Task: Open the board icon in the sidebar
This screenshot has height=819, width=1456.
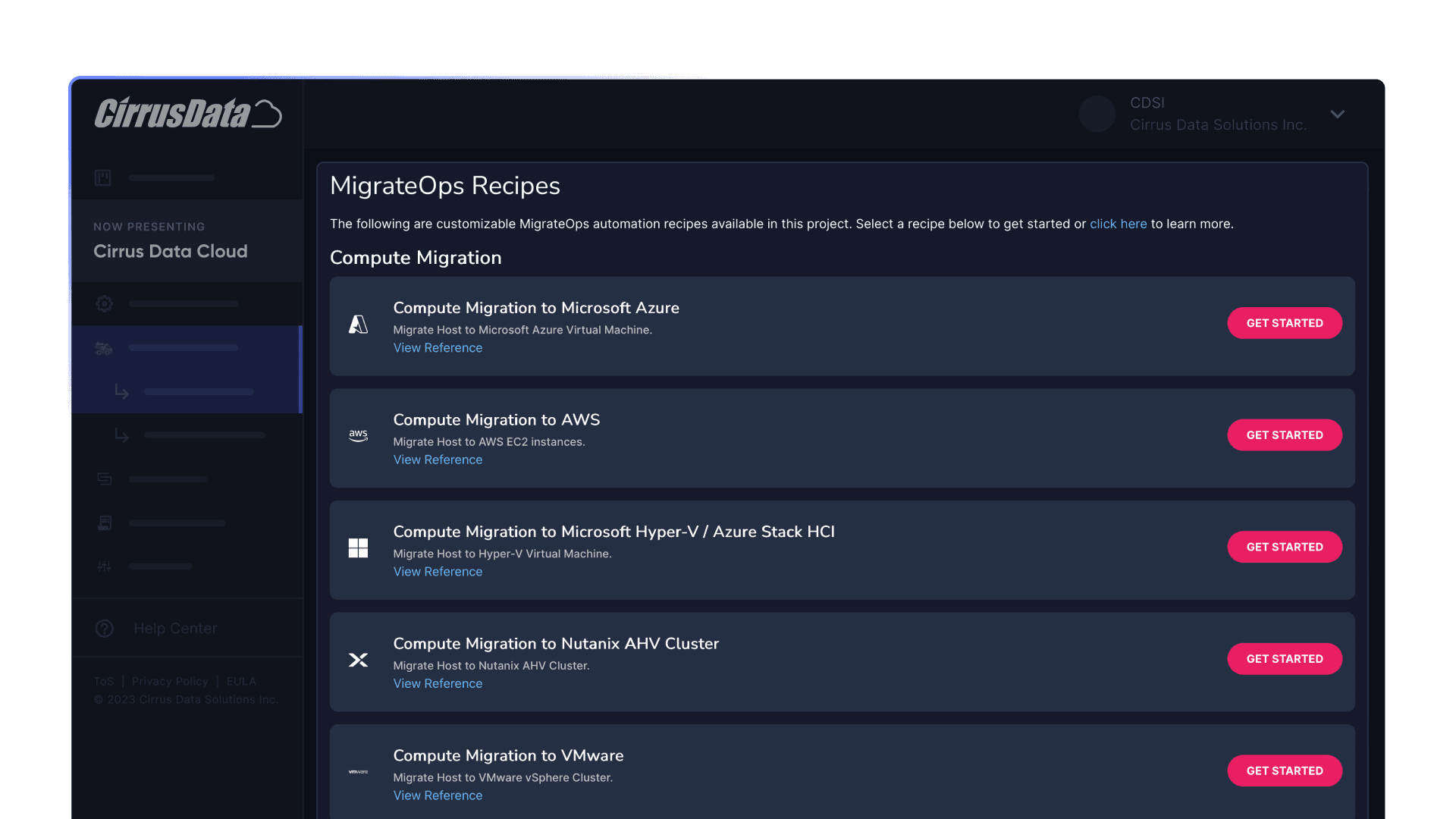Action: click(103, 177)
